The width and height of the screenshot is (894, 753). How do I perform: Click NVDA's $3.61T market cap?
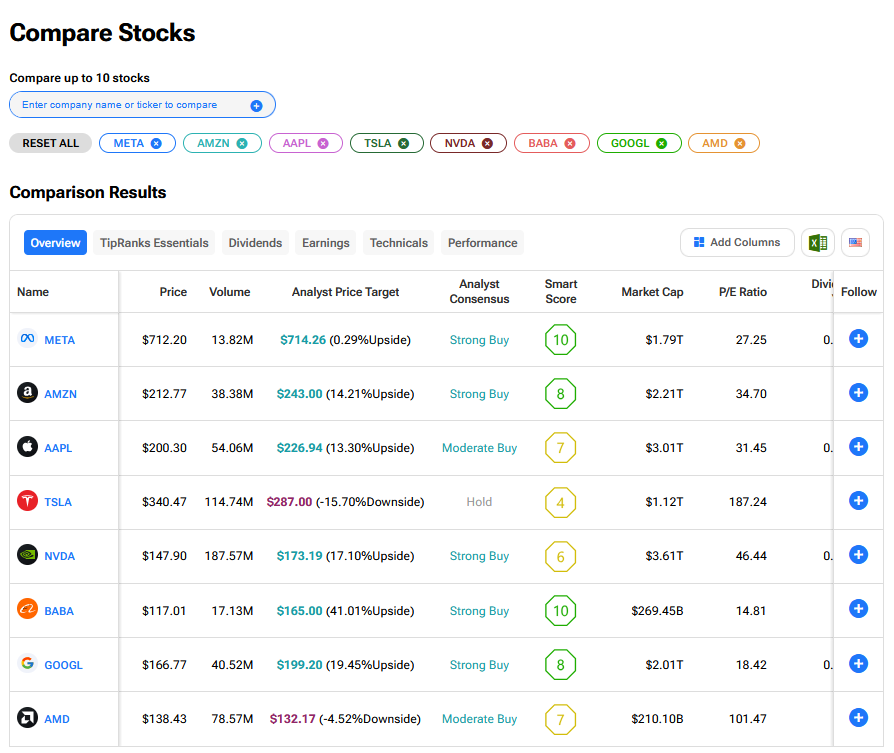[664, 556]
